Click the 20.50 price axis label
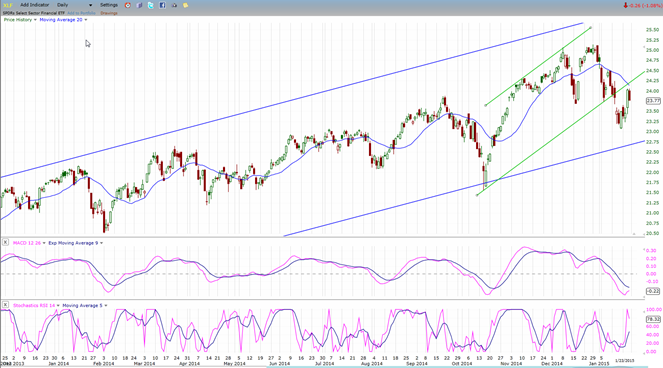The height and width of the screenshot is (368, 663). coord(652,233)
